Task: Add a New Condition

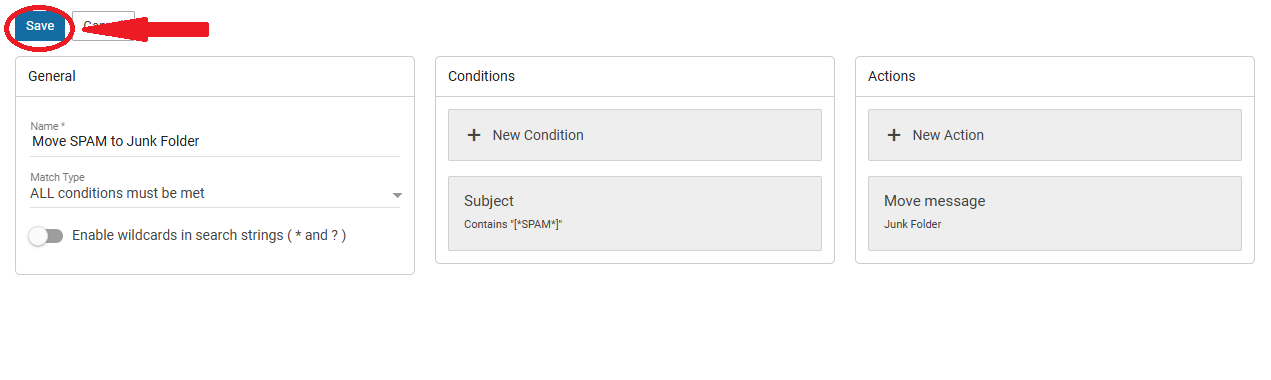Action: 635,135
